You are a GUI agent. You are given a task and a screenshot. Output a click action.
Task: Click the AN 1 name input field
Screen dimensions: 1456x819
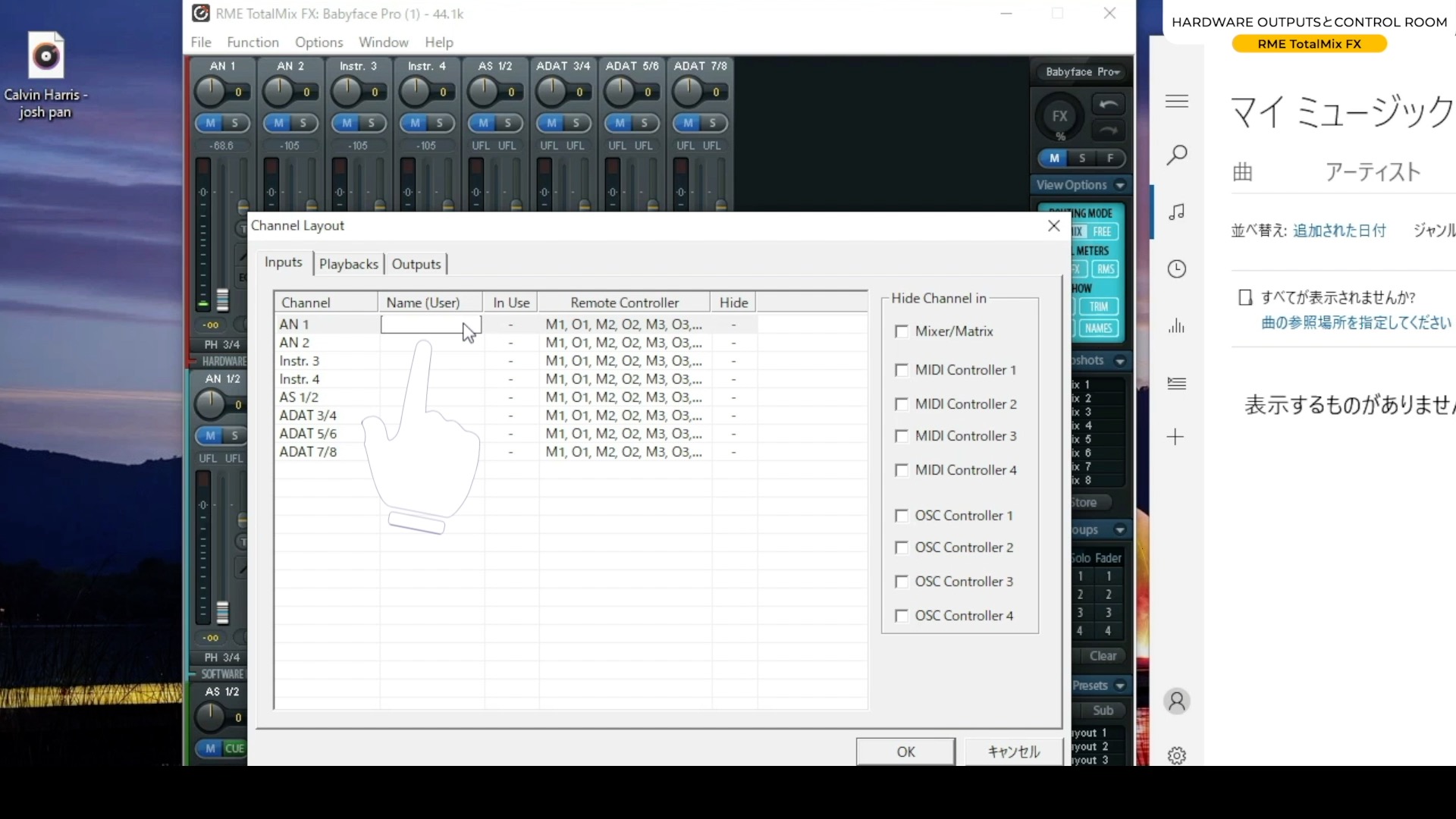[x=429, y=324]
